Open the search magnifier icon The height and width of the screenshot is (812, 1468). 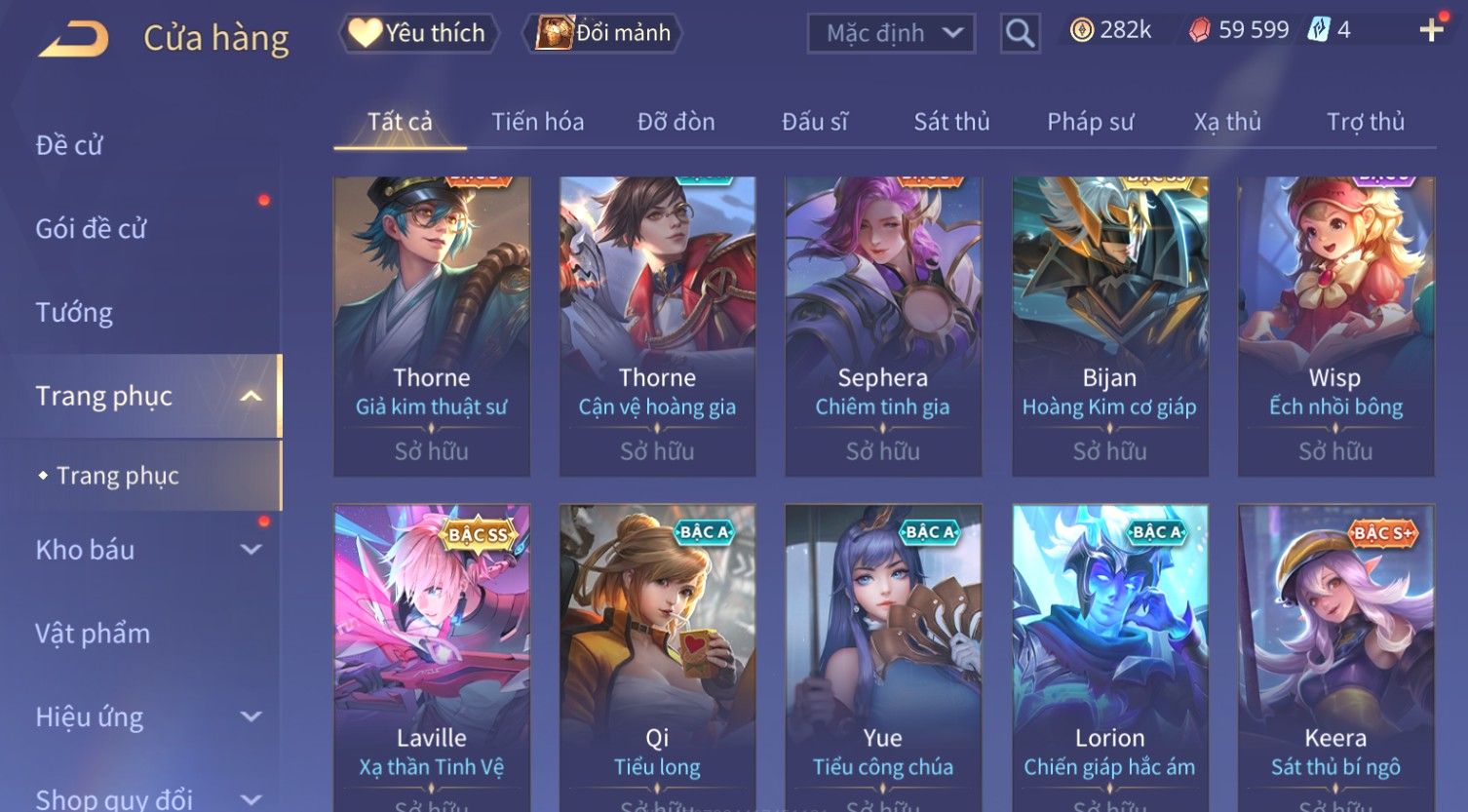[1020, 33]
